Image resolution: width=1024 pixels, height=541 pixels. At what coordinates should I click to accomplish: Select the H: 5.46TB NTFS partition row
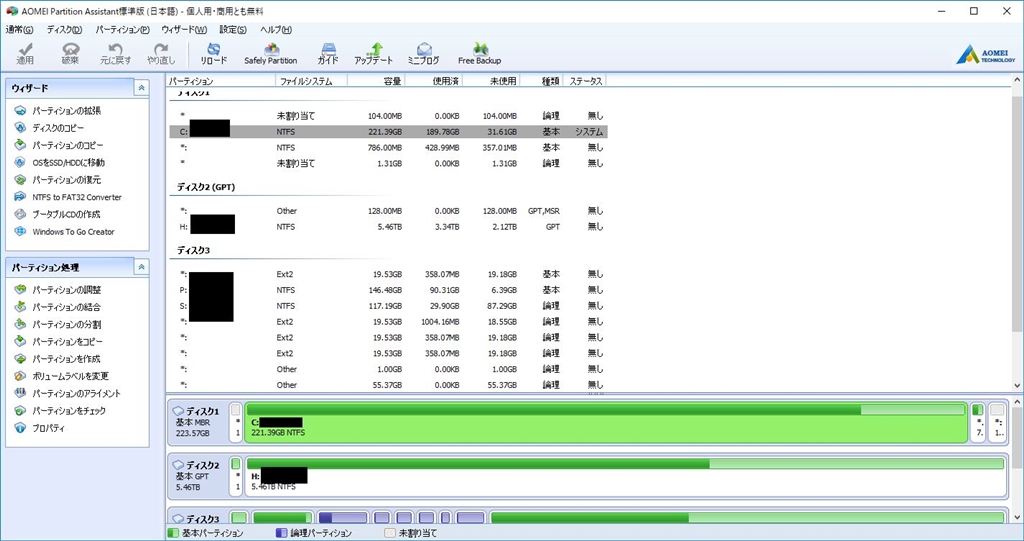click(x=388, y=227)
